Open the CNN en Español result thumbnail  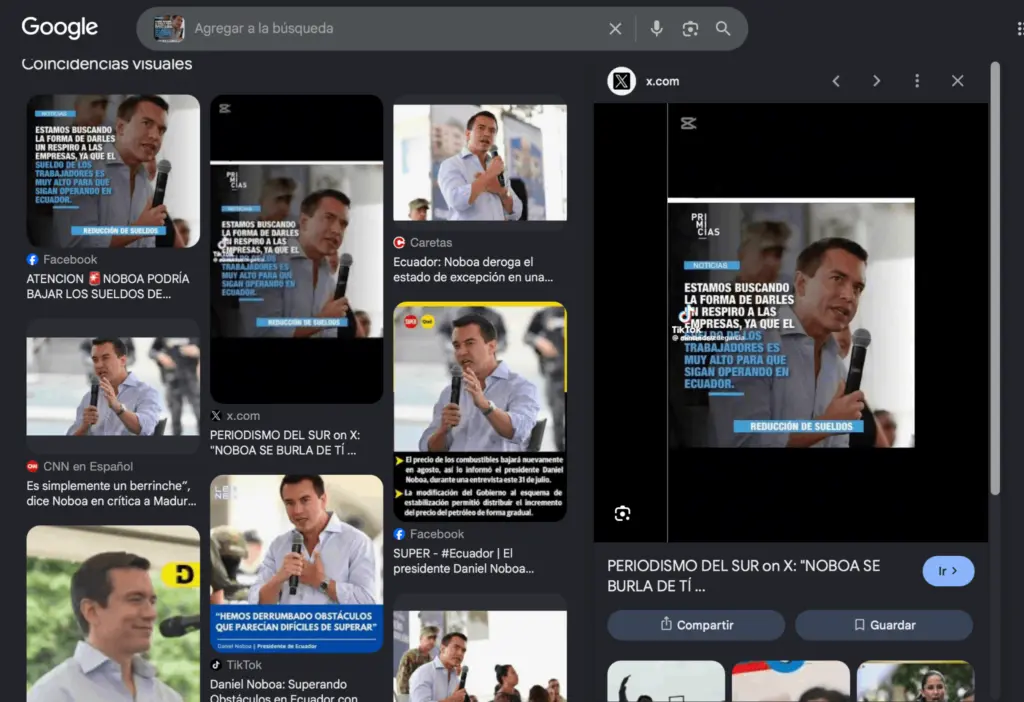click(113, 386)
